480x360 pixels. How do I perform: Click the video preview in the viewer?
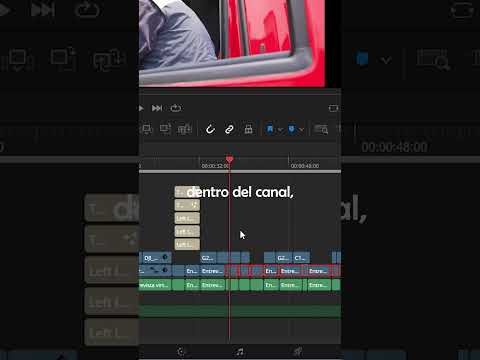tap(232, 43)
